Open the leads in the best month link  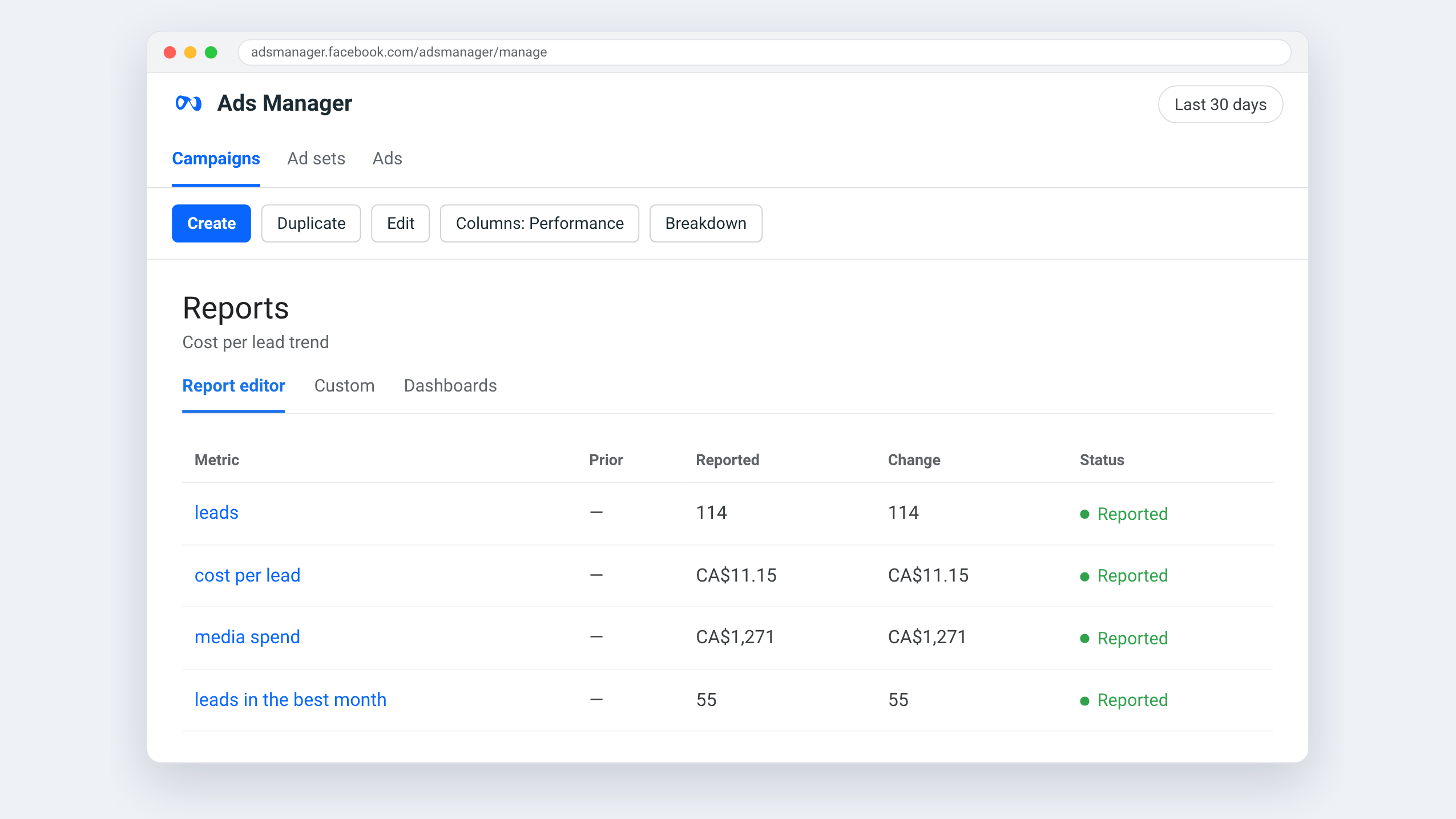[290, 700]
